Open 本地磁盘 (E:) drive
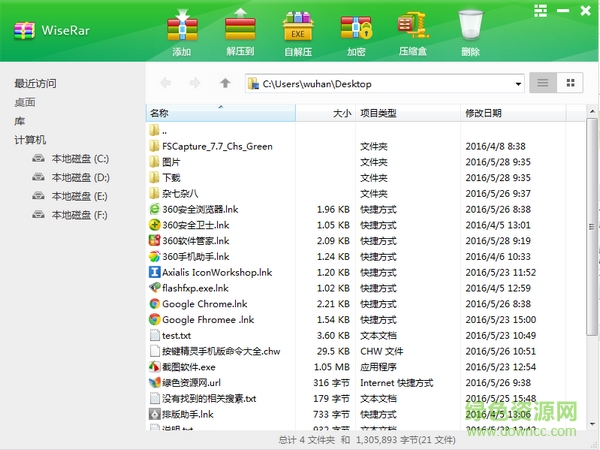This screenshot has width=600, height=450. point(80,197)
